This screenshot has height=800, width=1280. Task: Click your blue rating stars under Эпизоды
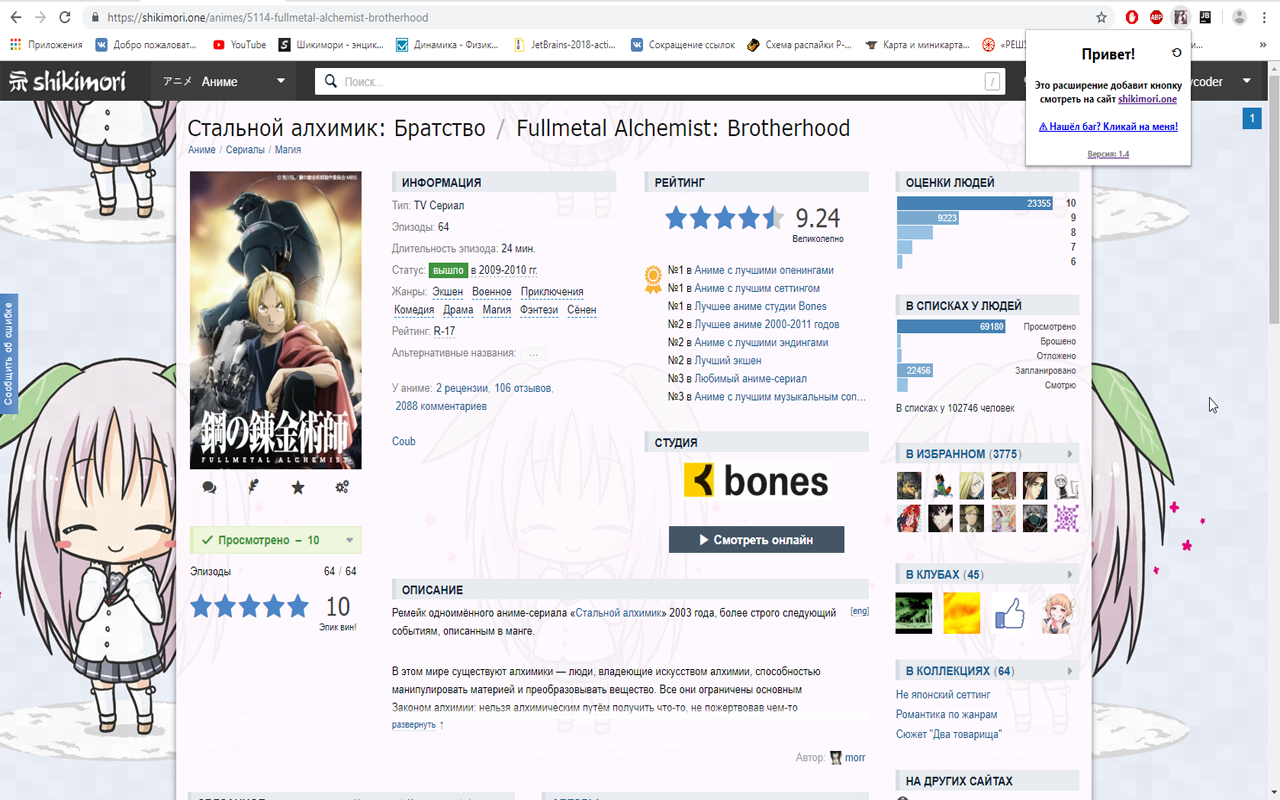coord(250,606)
